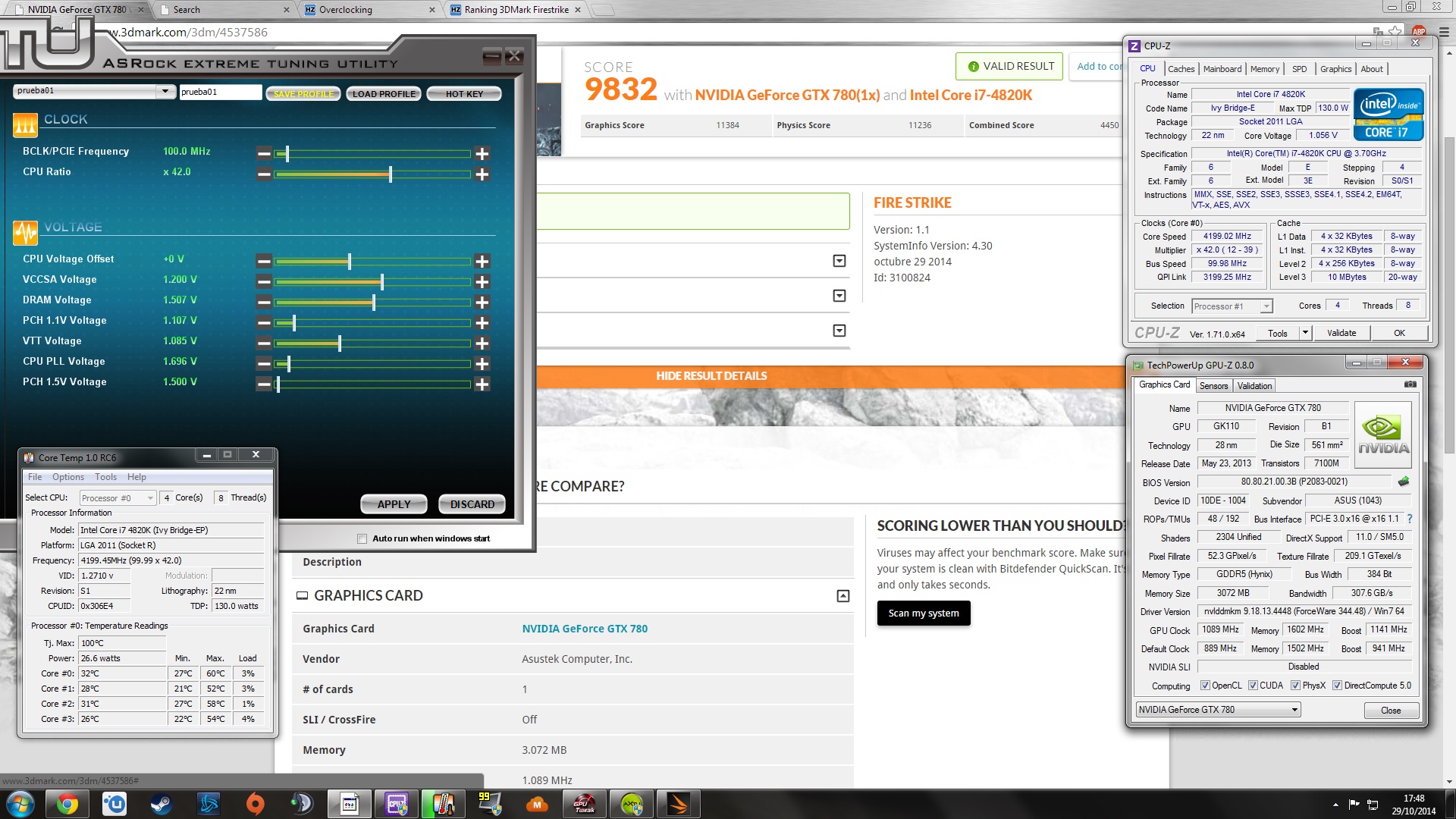Switch to the Memory tab in CPU-Z
The image size is (1456, 819).
1264,69
